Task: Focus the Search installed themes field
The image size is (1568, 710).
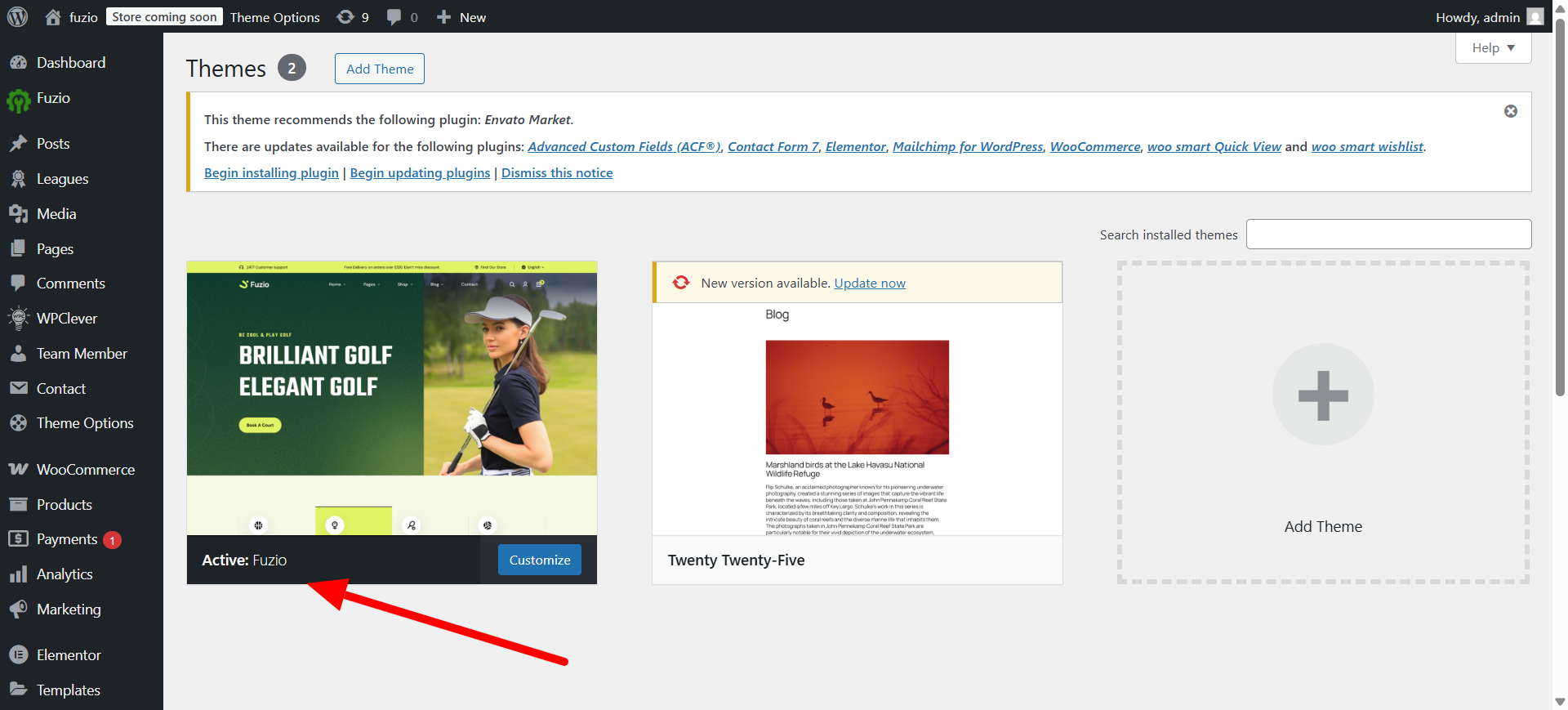Action: click(1388, 234)
